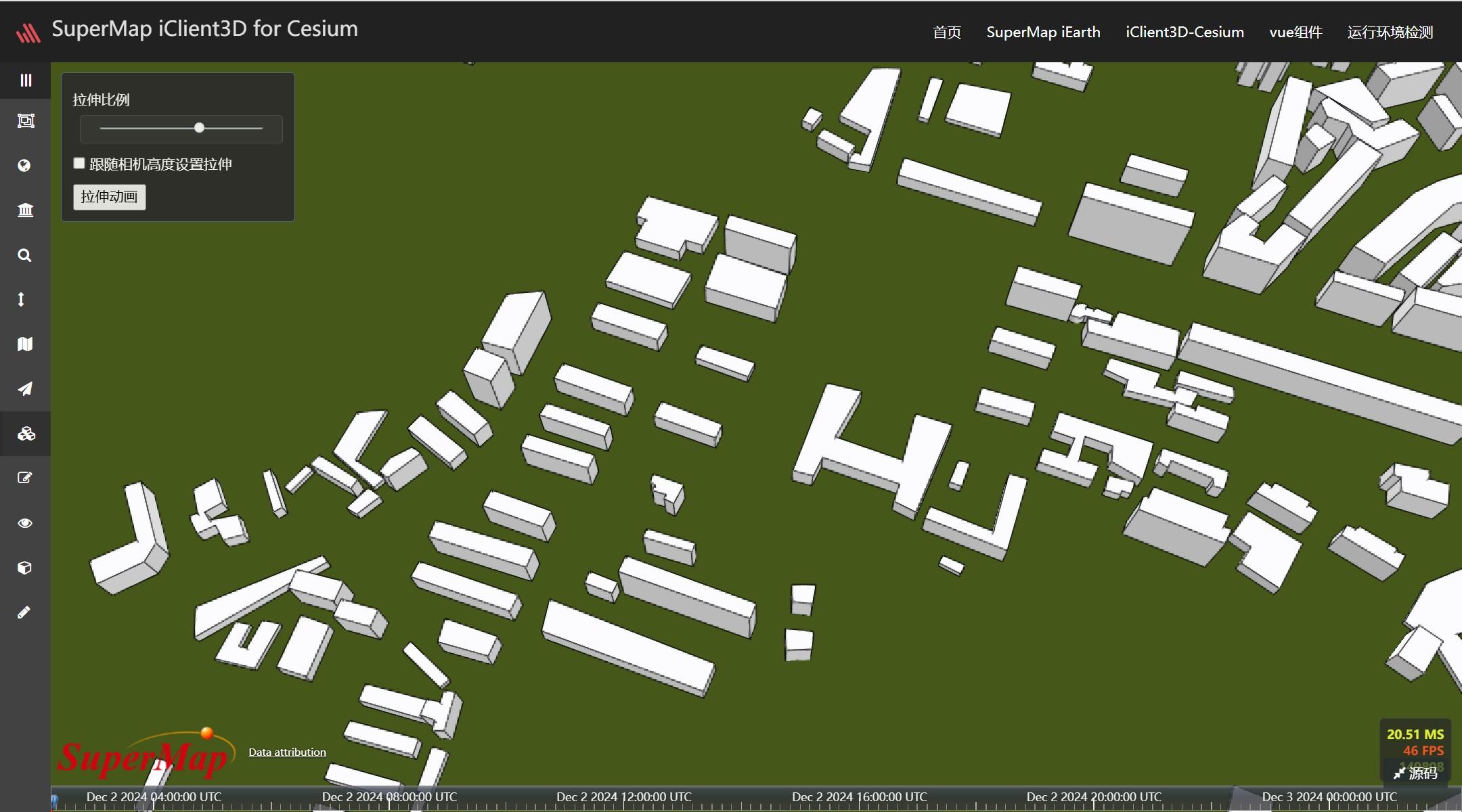Click the 拉伸比例 slider handle
Image resolution: width=1462 pixels, height=812 pixels.
pos(199,128)
